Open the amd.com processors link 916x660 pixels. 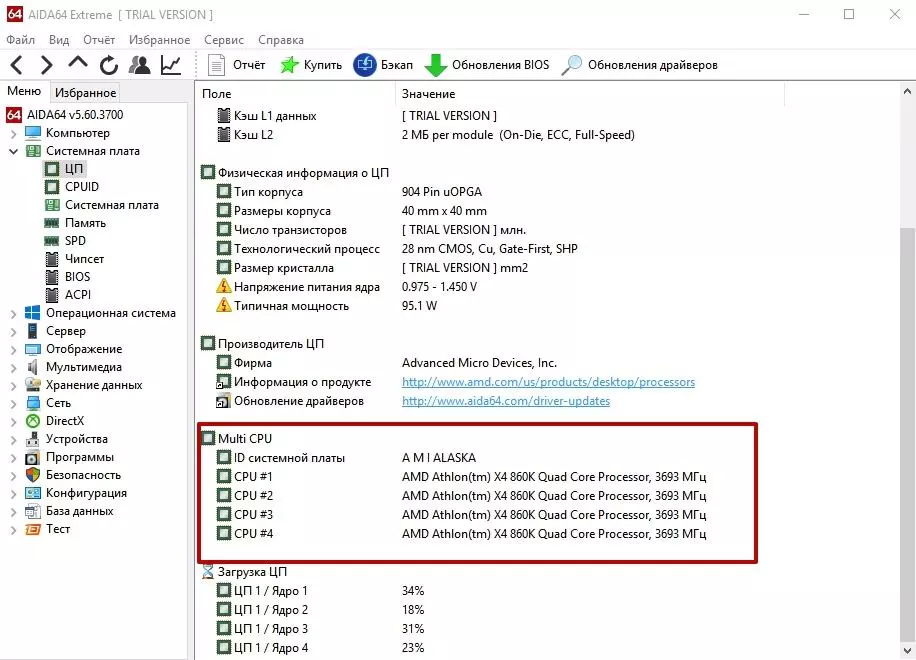tap(548, 382)
